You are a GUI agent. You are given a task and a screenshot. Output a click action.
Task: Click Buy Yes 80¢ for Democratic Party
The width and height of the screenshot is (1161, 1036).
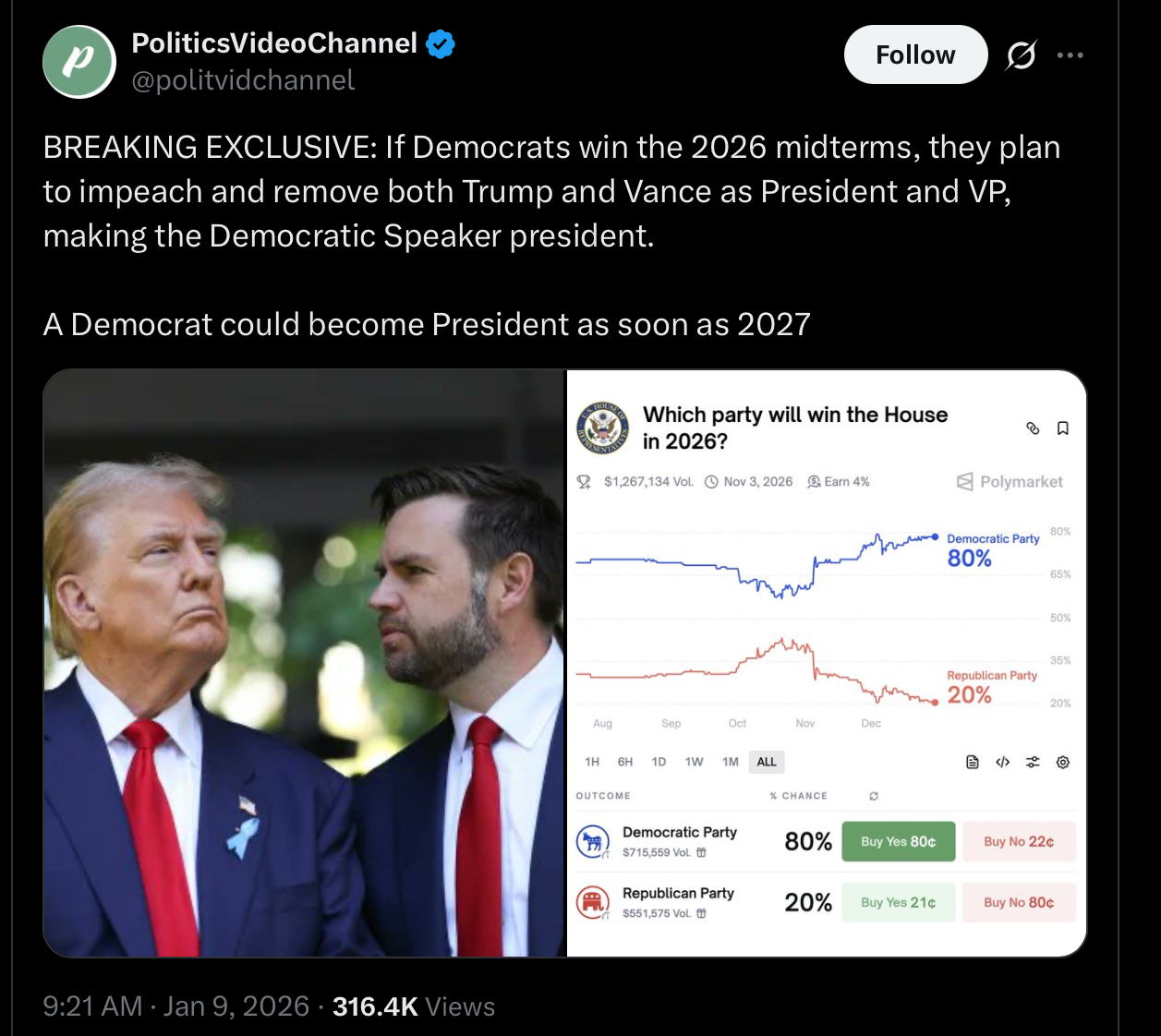[x=898, y=841]
